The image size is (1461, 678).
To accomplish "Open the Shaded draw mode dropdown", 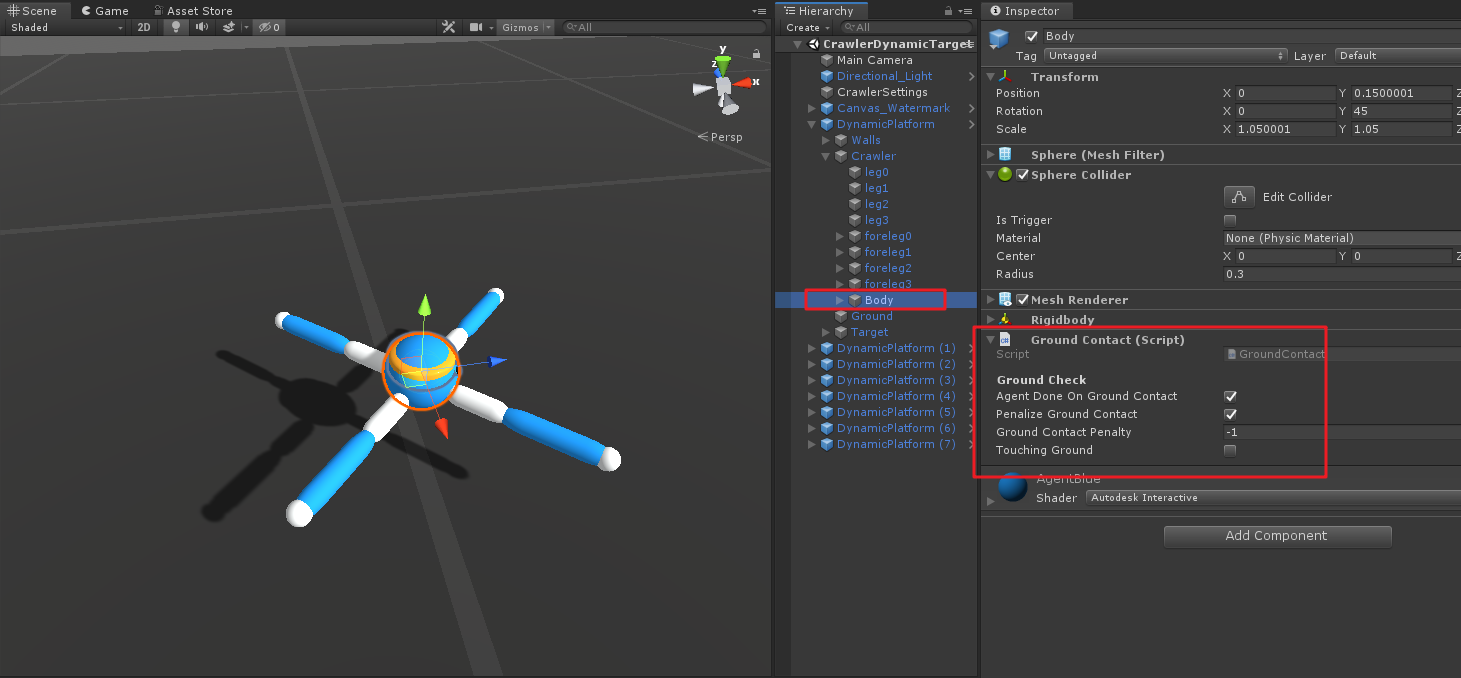I will 66,27.
